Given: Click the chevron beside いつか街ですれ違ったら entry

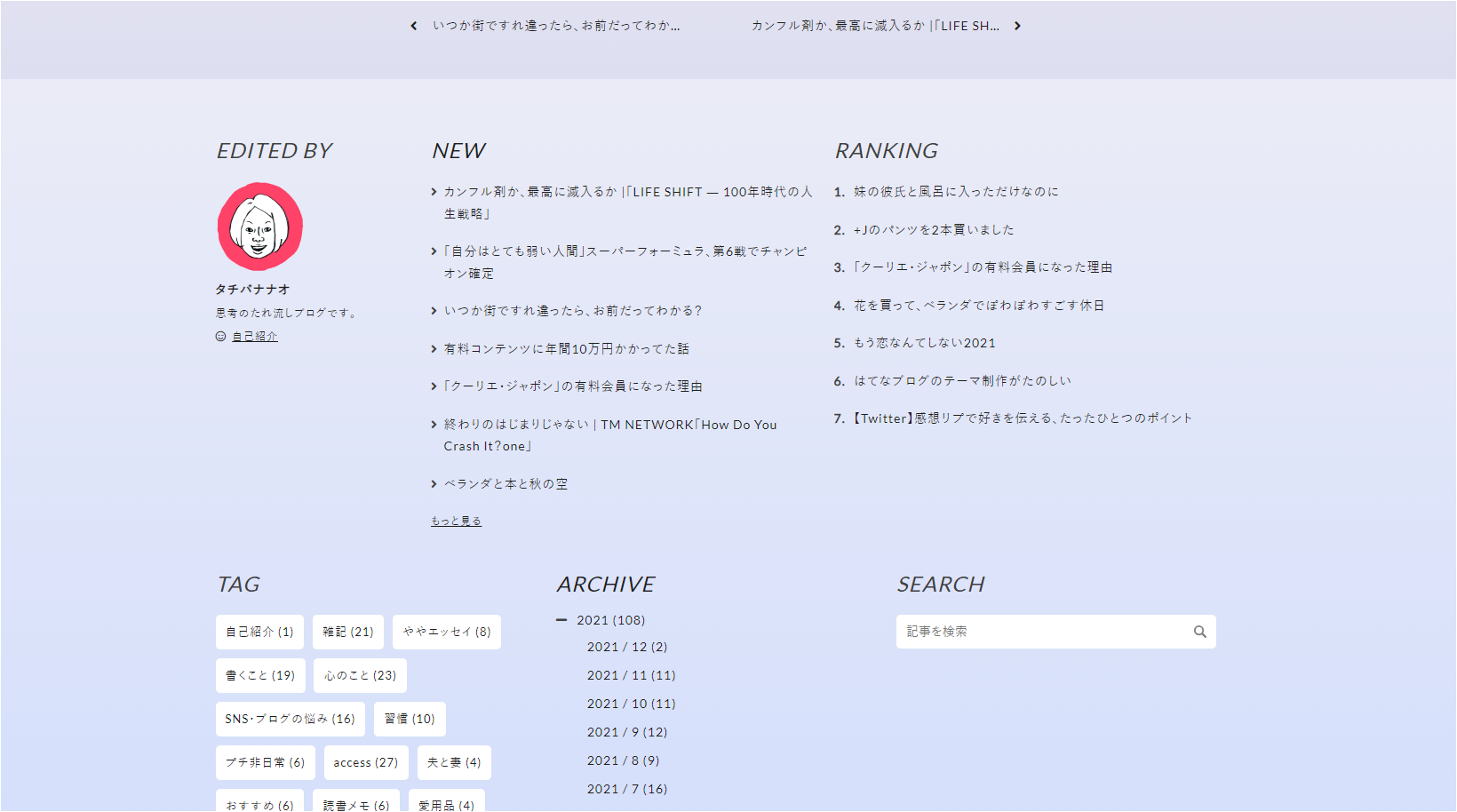Looking at the screenshot, I should (x=433, y=310).
